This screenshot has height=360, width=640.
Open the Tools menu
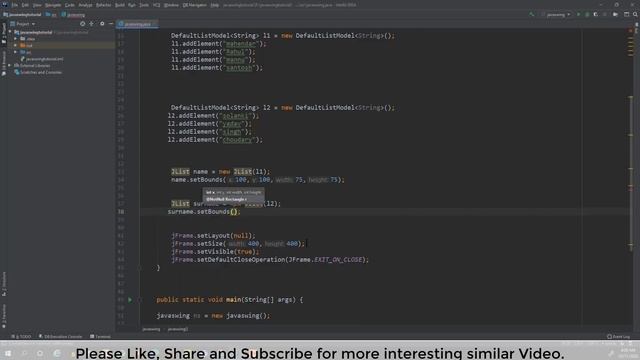pos(144,5)
